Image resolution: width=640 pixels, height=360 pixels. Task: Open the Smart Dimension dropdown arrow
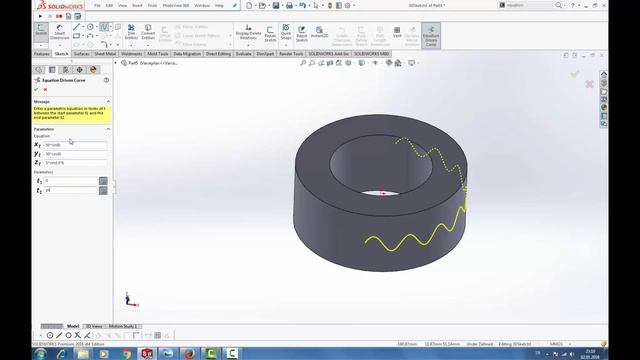click(x=60, y=45)
